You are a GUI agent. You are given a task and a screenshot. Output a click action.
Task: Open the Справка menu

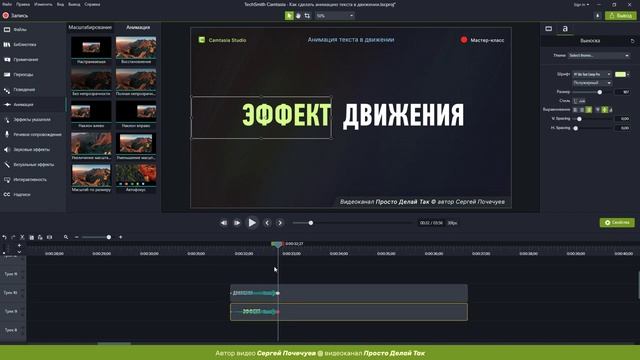coord(92,4)
